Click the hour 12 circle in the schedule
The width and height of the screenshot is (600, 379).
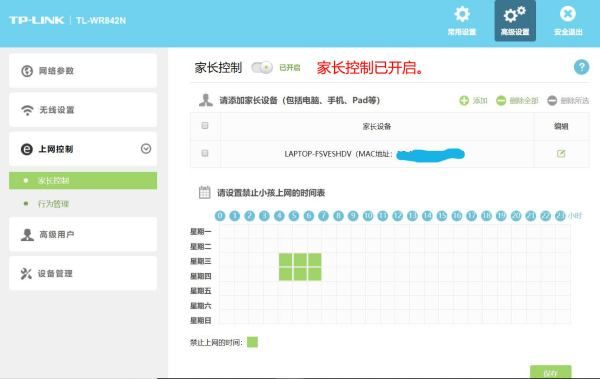pyautogui.click(x=398, y=216)
